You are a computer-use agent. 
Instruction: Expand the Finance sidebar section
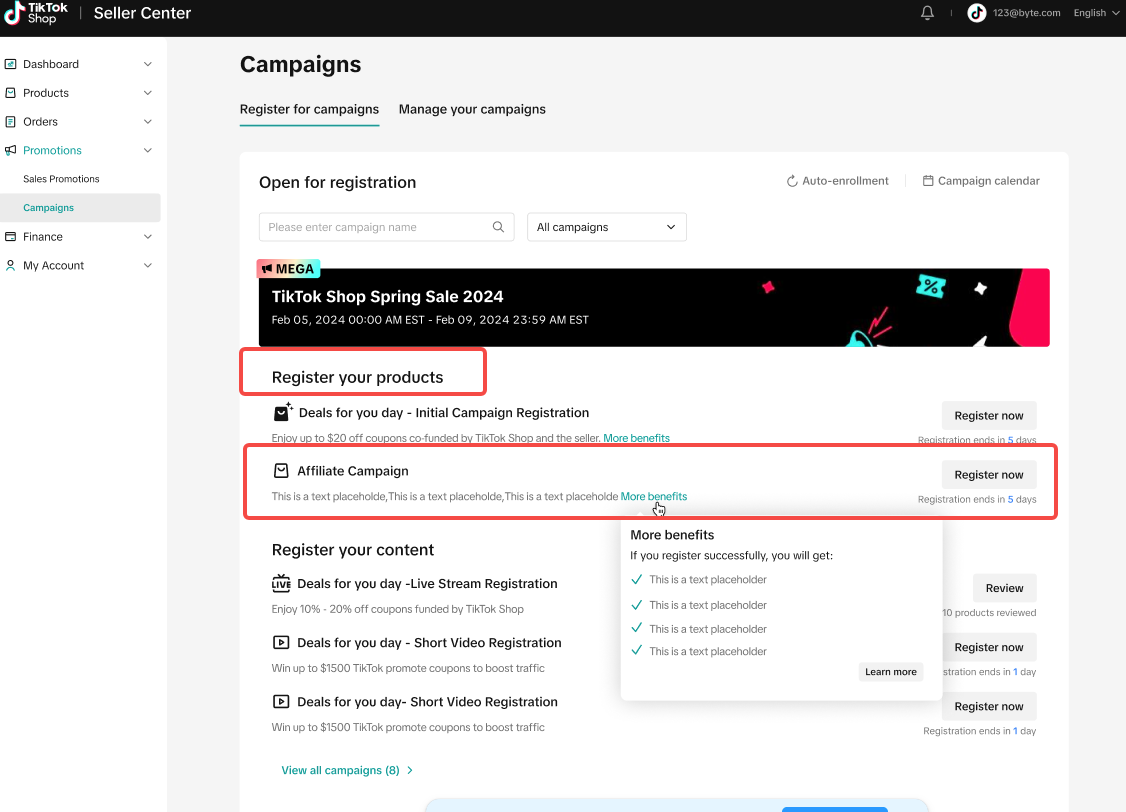point(80,237)
